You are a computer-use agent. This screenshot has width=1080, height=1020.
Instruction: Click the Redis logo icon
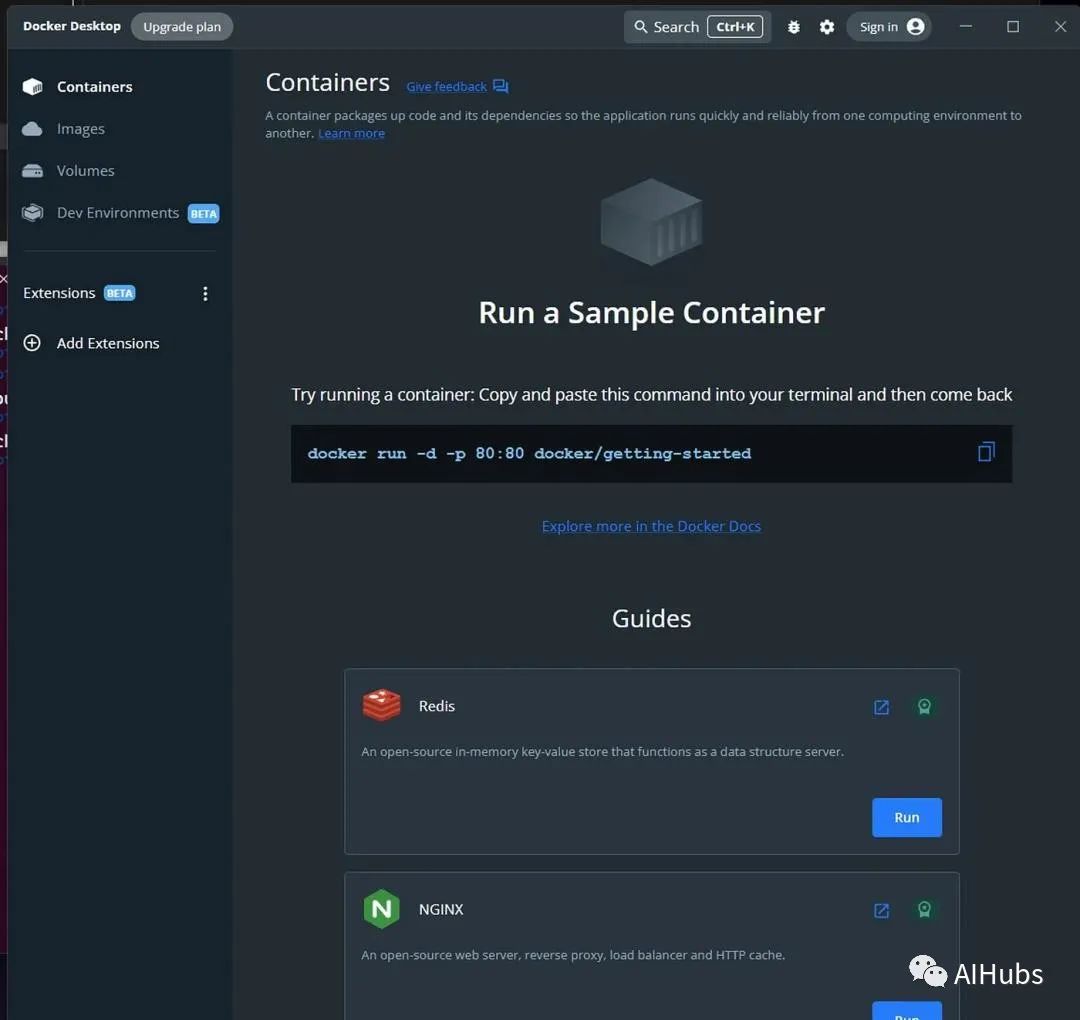382,706
